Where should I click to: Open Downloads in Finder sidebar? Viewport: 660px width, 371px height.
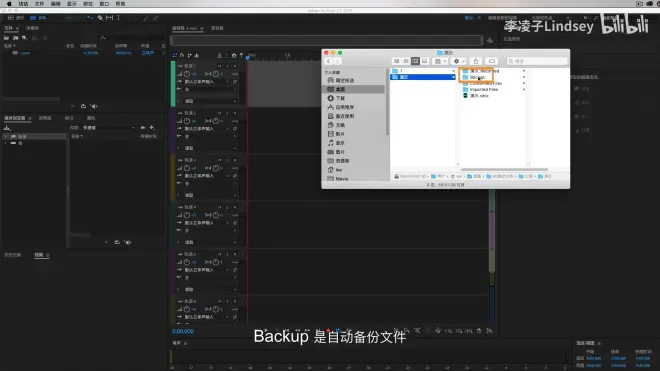341,98
